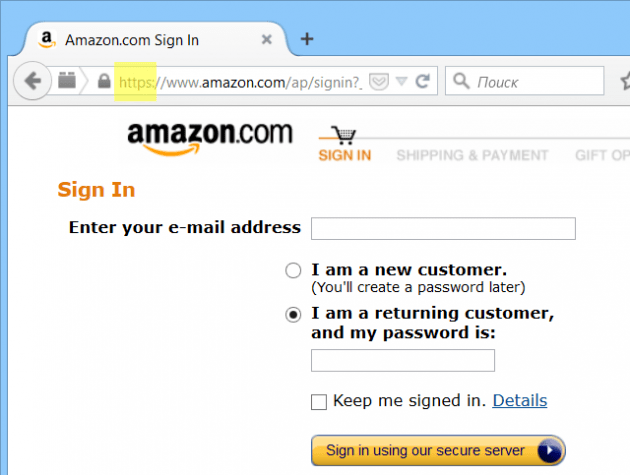630x475 pixels.
Task: Open the Details link
Action: tap(520, 400)
